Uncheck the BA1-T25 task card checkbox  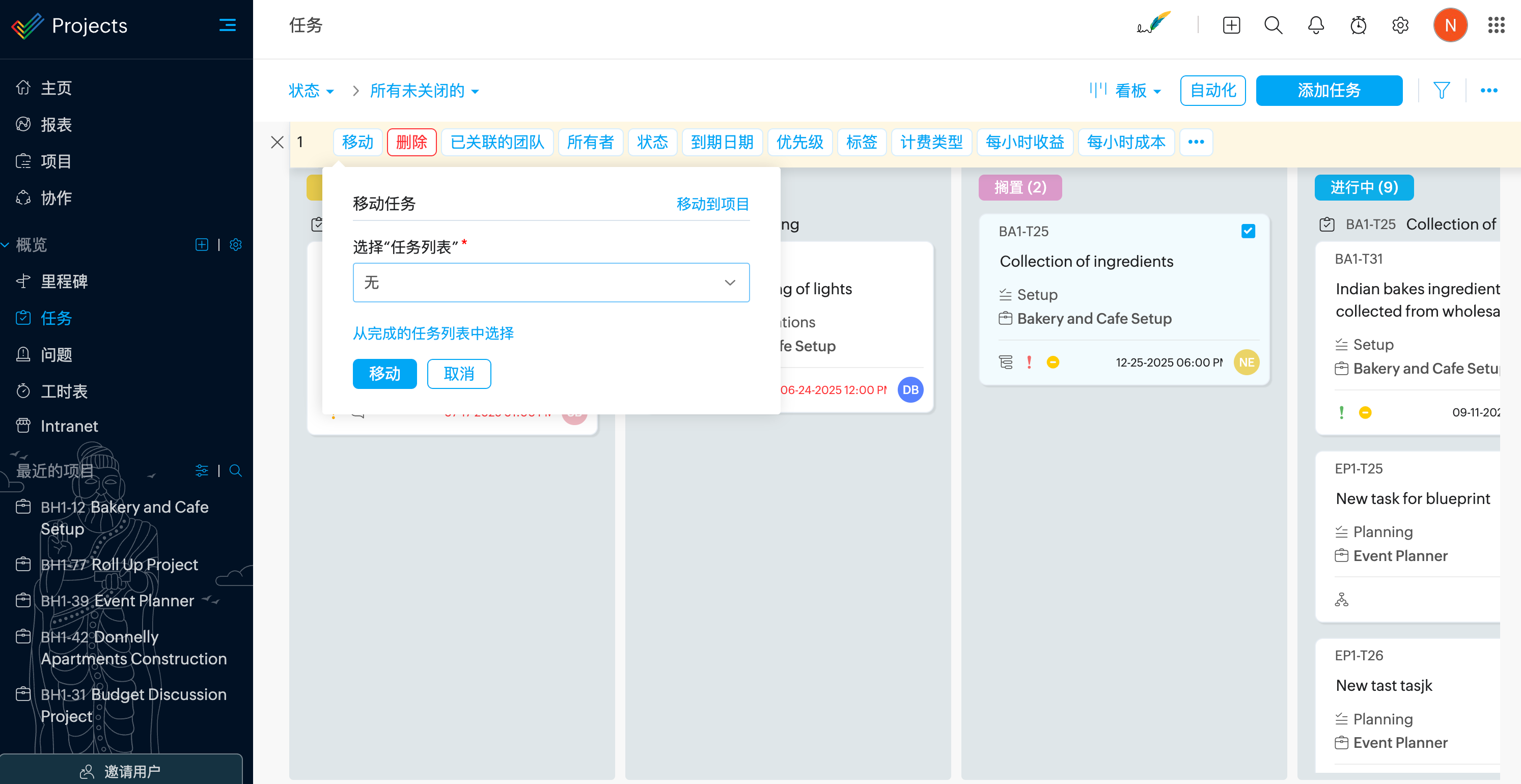coord(1248,231)
